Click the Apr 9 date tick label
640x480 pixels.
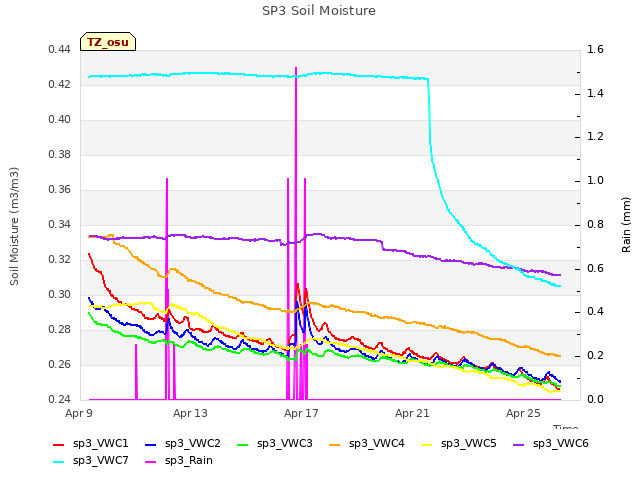pyautogui.click(x=79, y=413)
